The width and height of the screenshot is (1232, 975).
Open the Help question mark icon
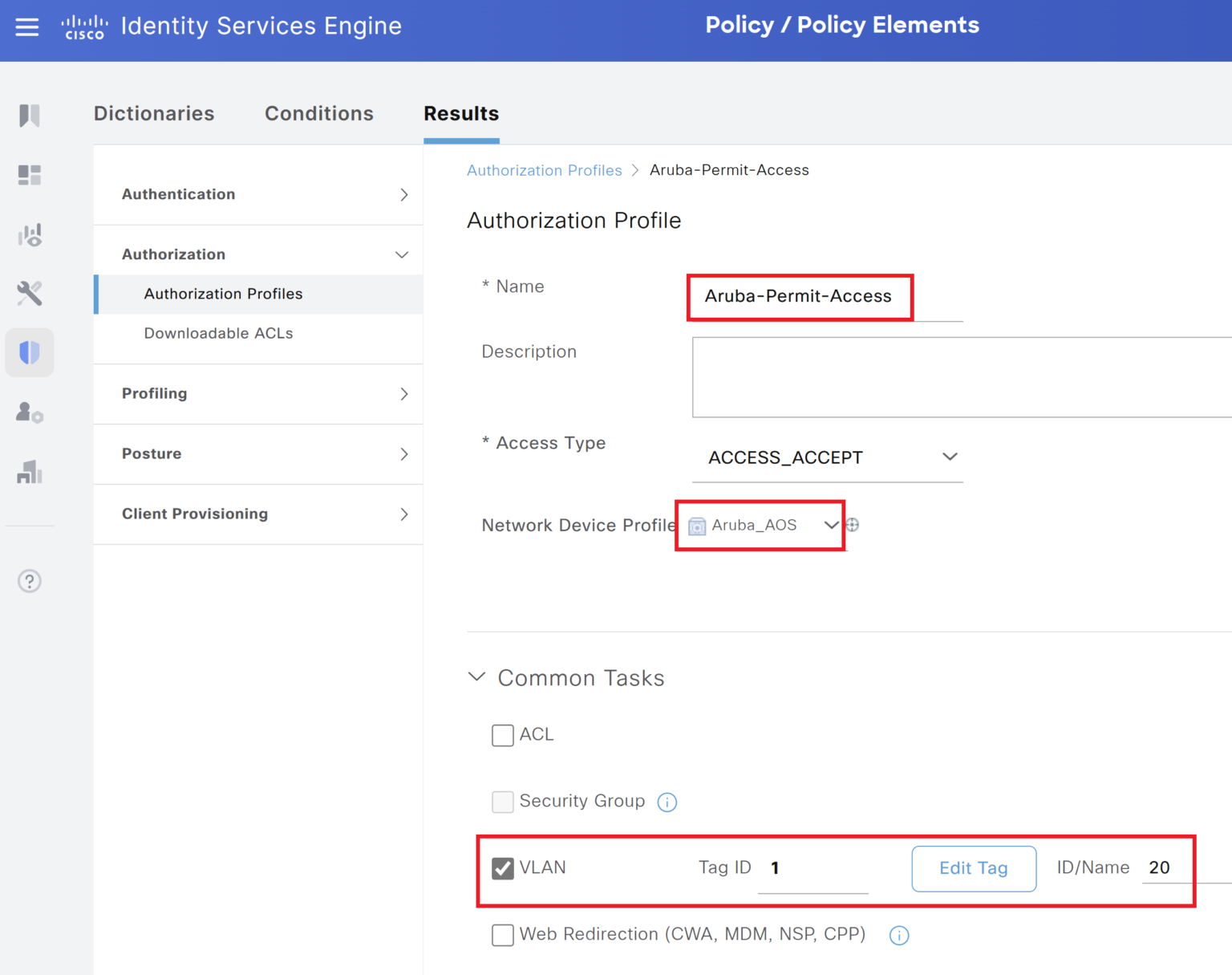coord(30,581)
